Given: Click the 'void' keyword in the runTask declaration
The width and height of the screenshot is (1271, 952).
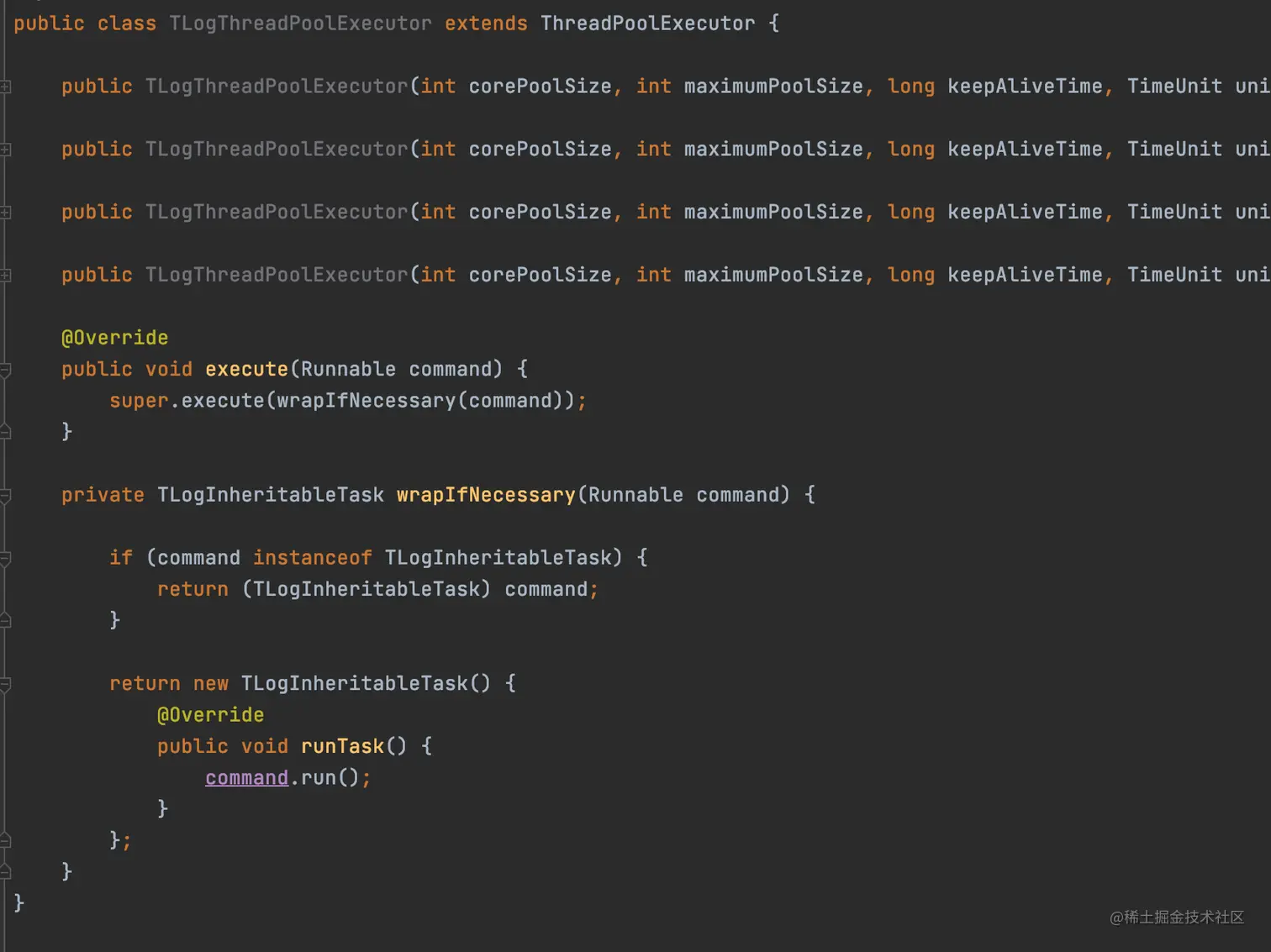Looking at the screenshot, I should click(x=265, y=746).
